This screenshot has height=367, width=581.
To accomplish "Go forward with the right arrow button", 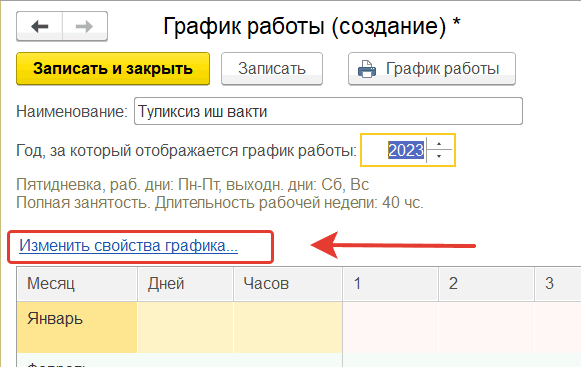I will (x=85, y=26).
